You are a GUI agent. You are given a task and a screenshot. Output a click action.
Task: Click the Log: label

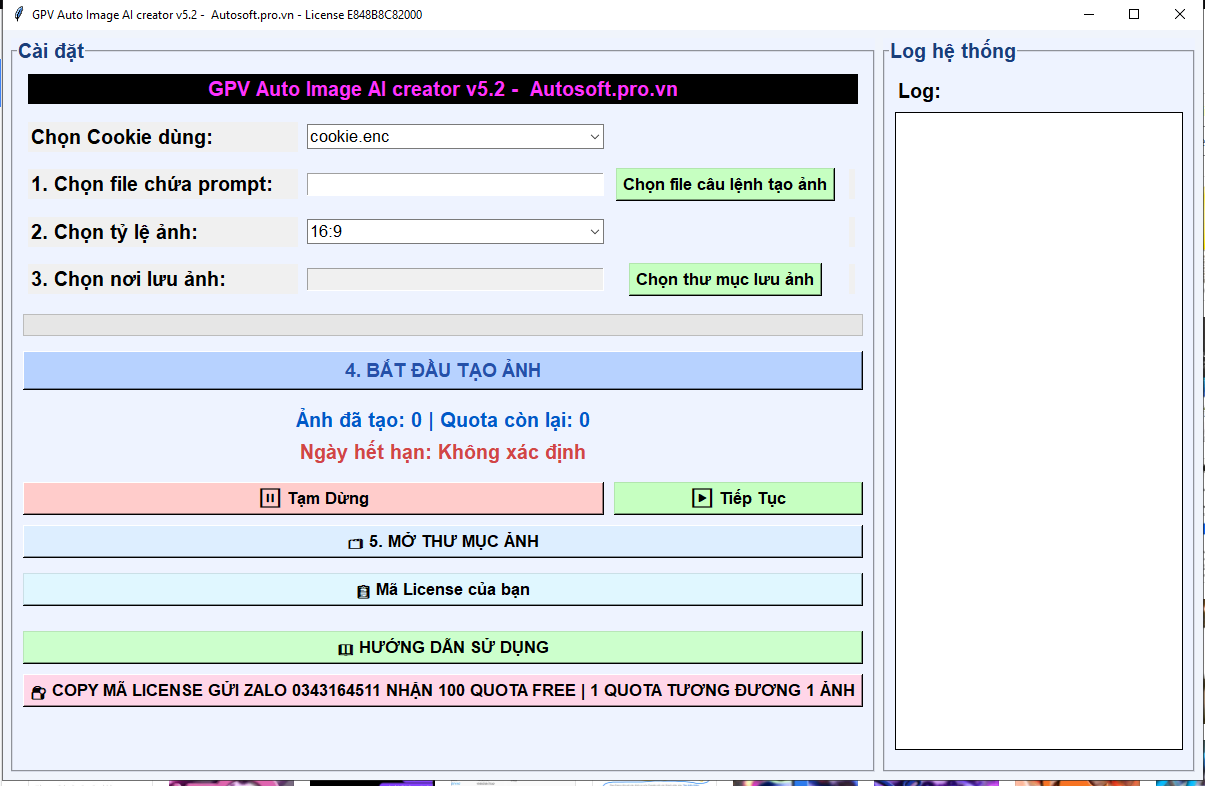pos(920,91)
